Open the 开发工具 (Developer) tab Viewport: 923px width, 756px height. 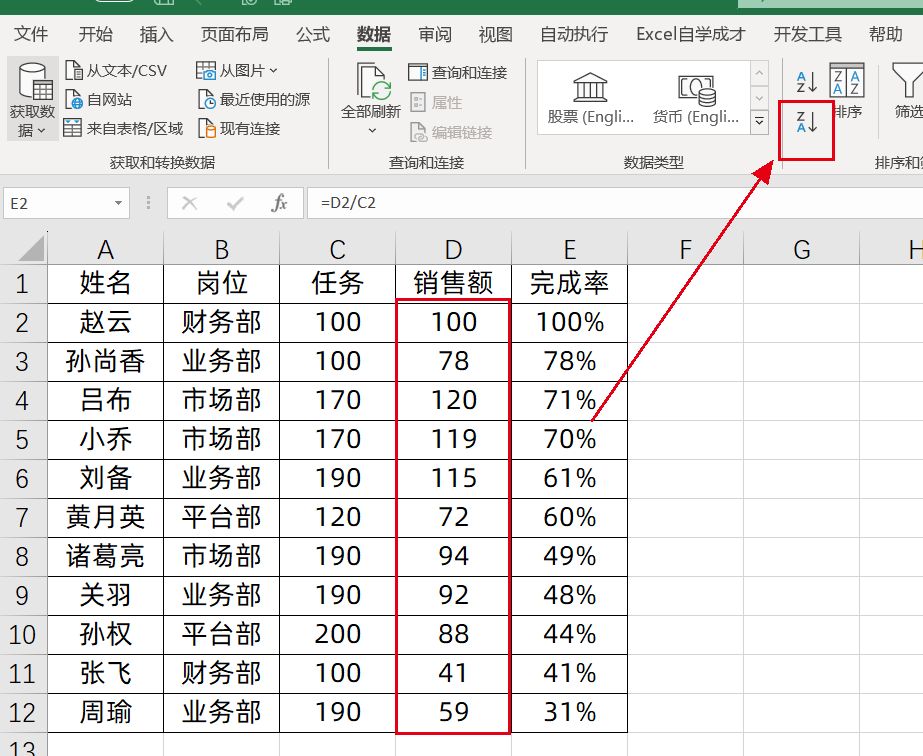(807, 34)
